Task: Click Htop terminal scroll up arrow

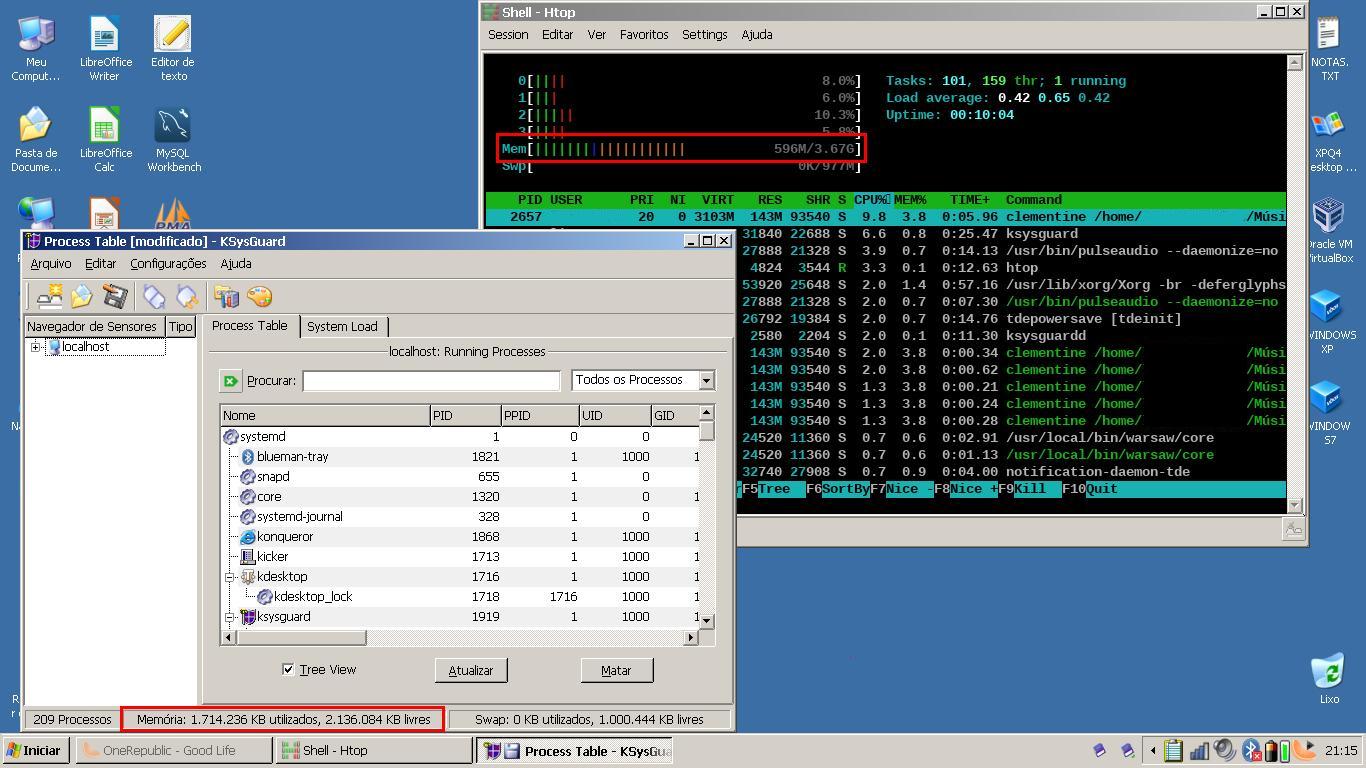Action: 1295,61
